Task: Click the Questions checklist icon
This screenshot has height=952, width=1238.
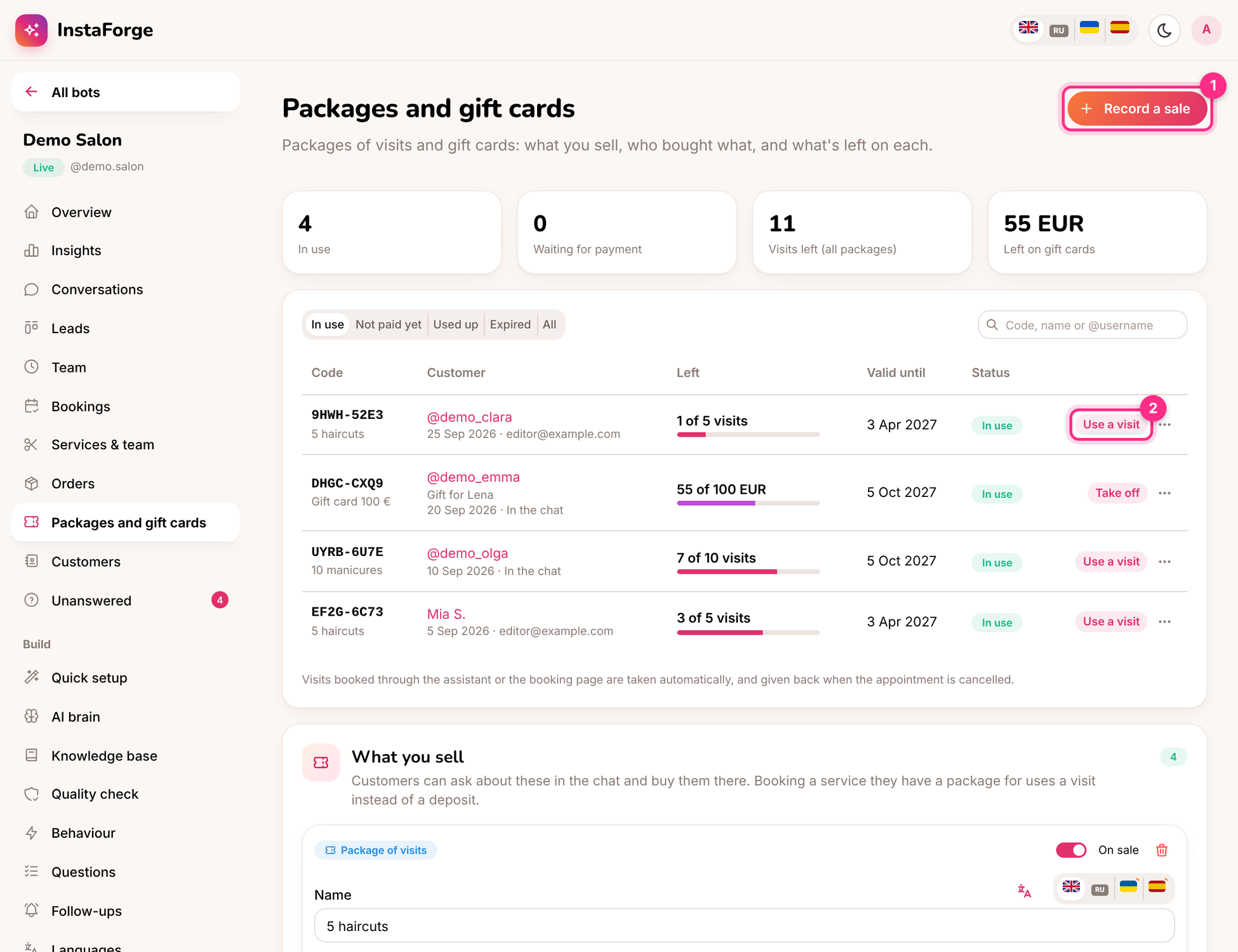Action: click(x=31, y=871)
